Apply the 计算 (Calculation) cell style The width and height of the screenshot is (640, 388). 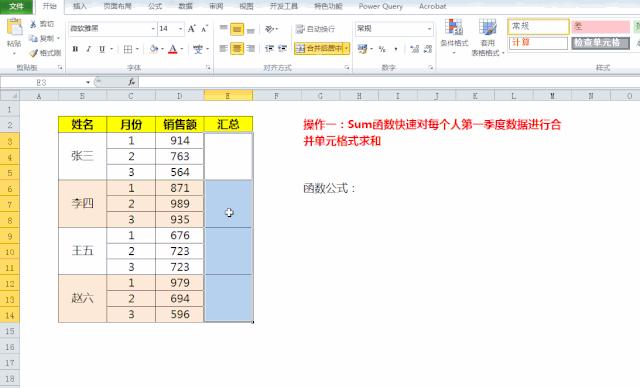click(x=538, y=43)
